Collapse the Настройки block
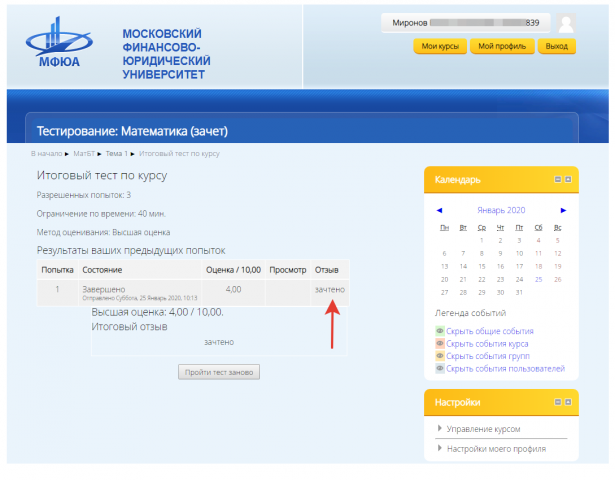 coord(558,402)
